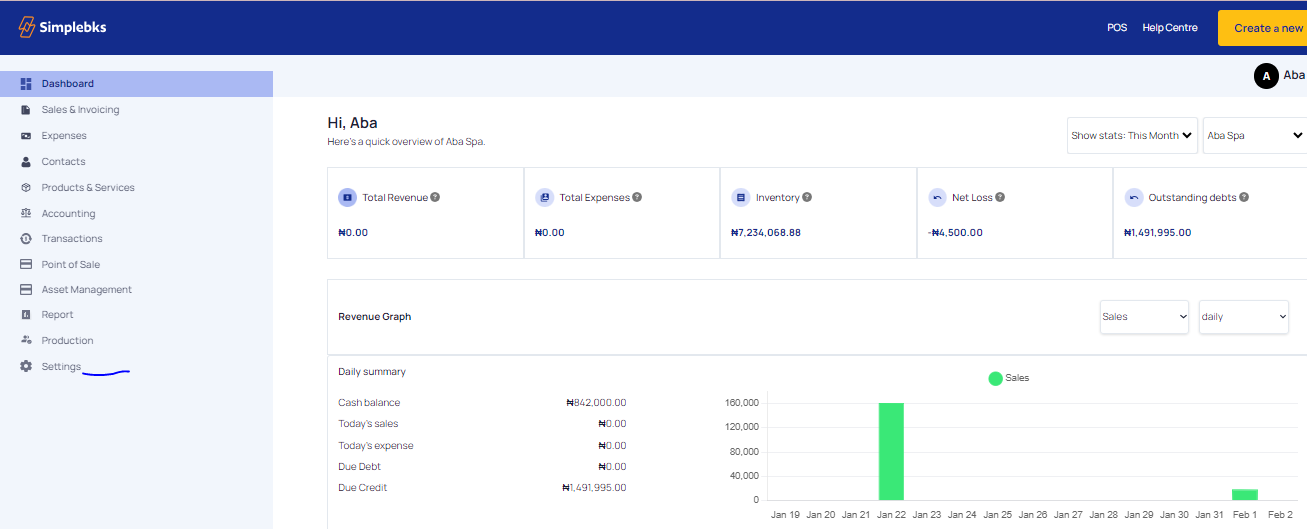Open the Aba Spa business dropdown
The height and width of the screenshot is (529, 1307).
tap(1255, 135)
